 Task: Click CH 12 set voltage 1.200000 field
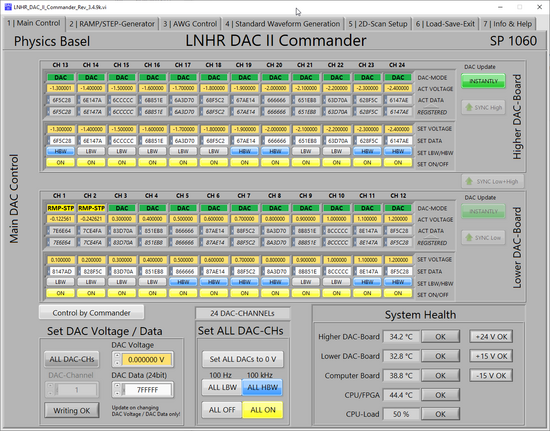click(x=398, y=260)
